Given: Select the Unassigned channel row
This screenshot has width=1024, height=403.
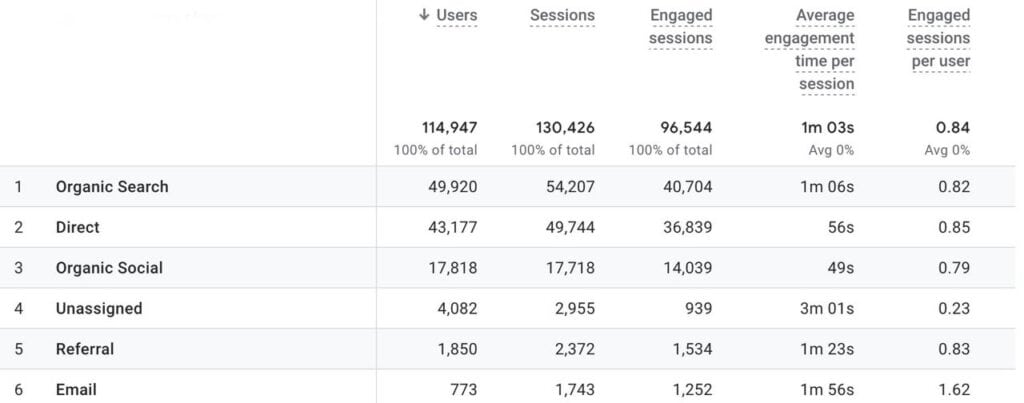Looking at the screenshot, I should (x=99, y=309).
